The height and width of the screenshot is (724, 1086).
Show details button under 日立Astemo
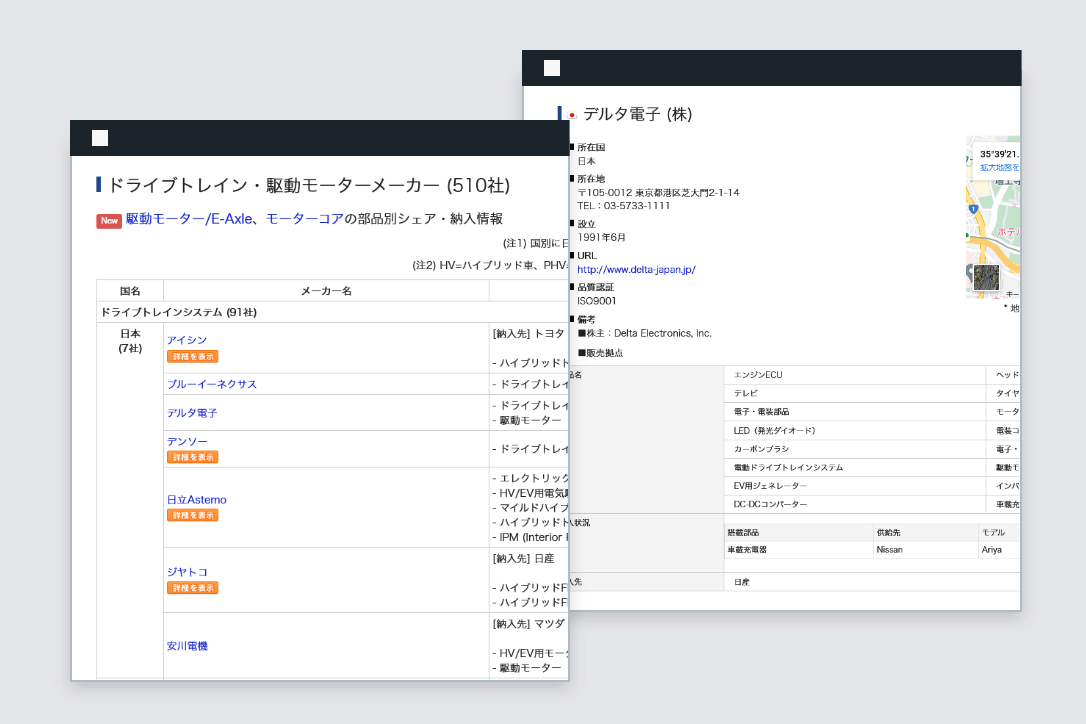pyautogui.click(x=193, y=515)
